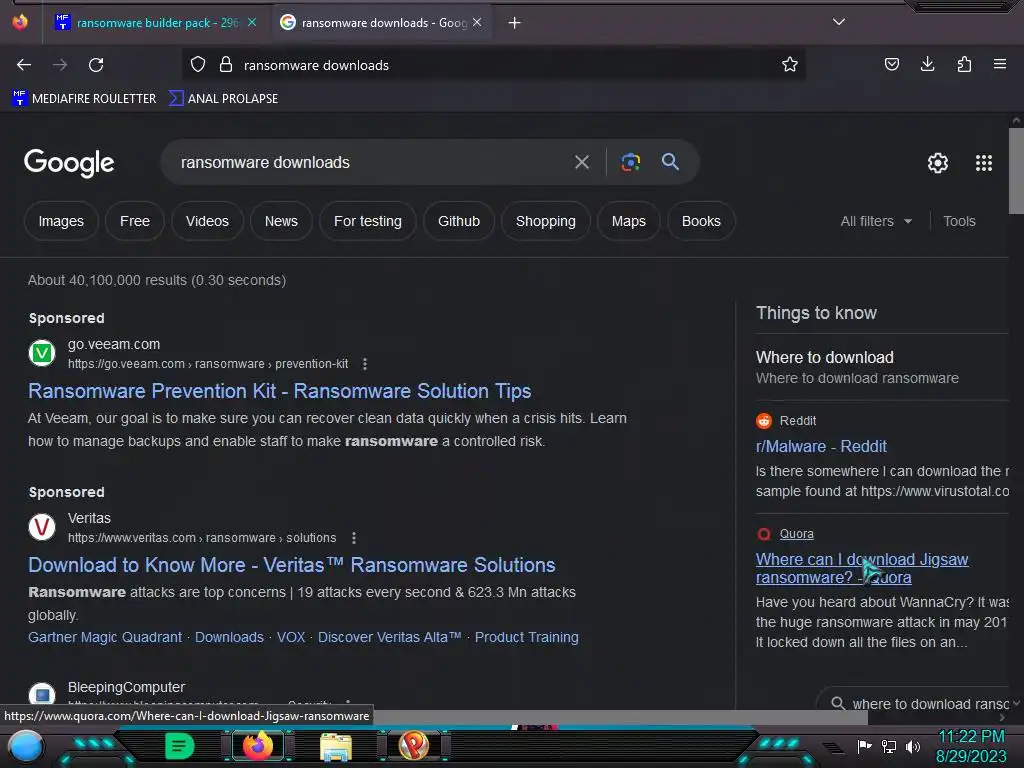Select the For testing filter chip
The width and height of the screenshot is (1024, 768).
[368, 221]
